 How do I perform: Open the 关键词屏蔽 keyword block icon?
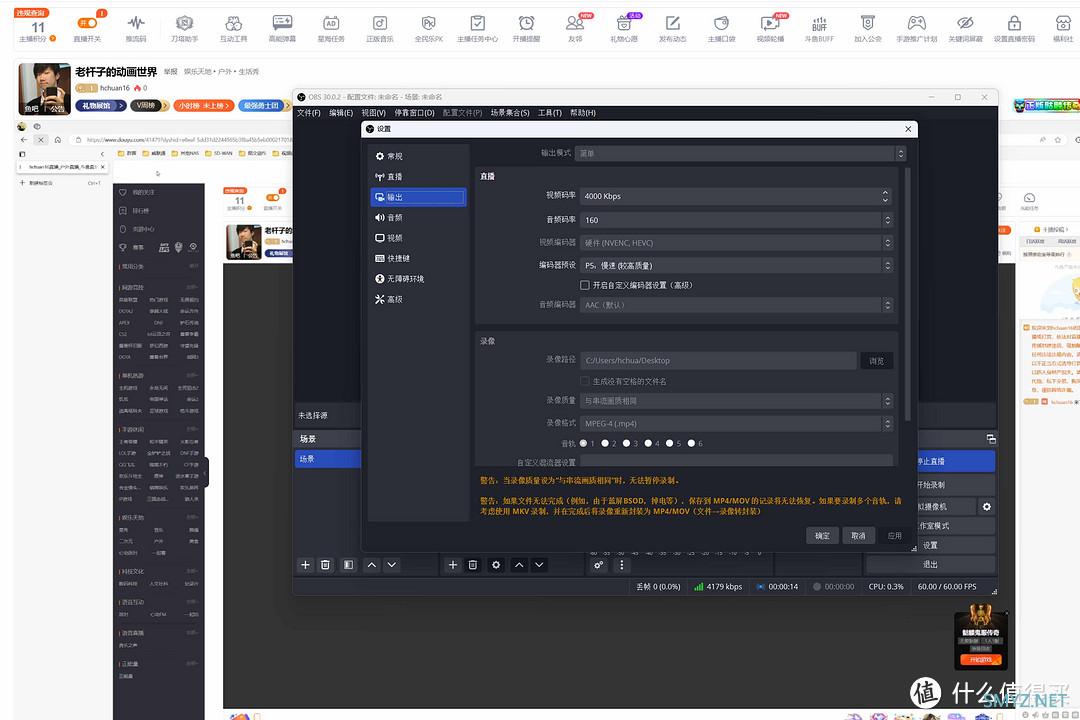click(x=966, y=28)
